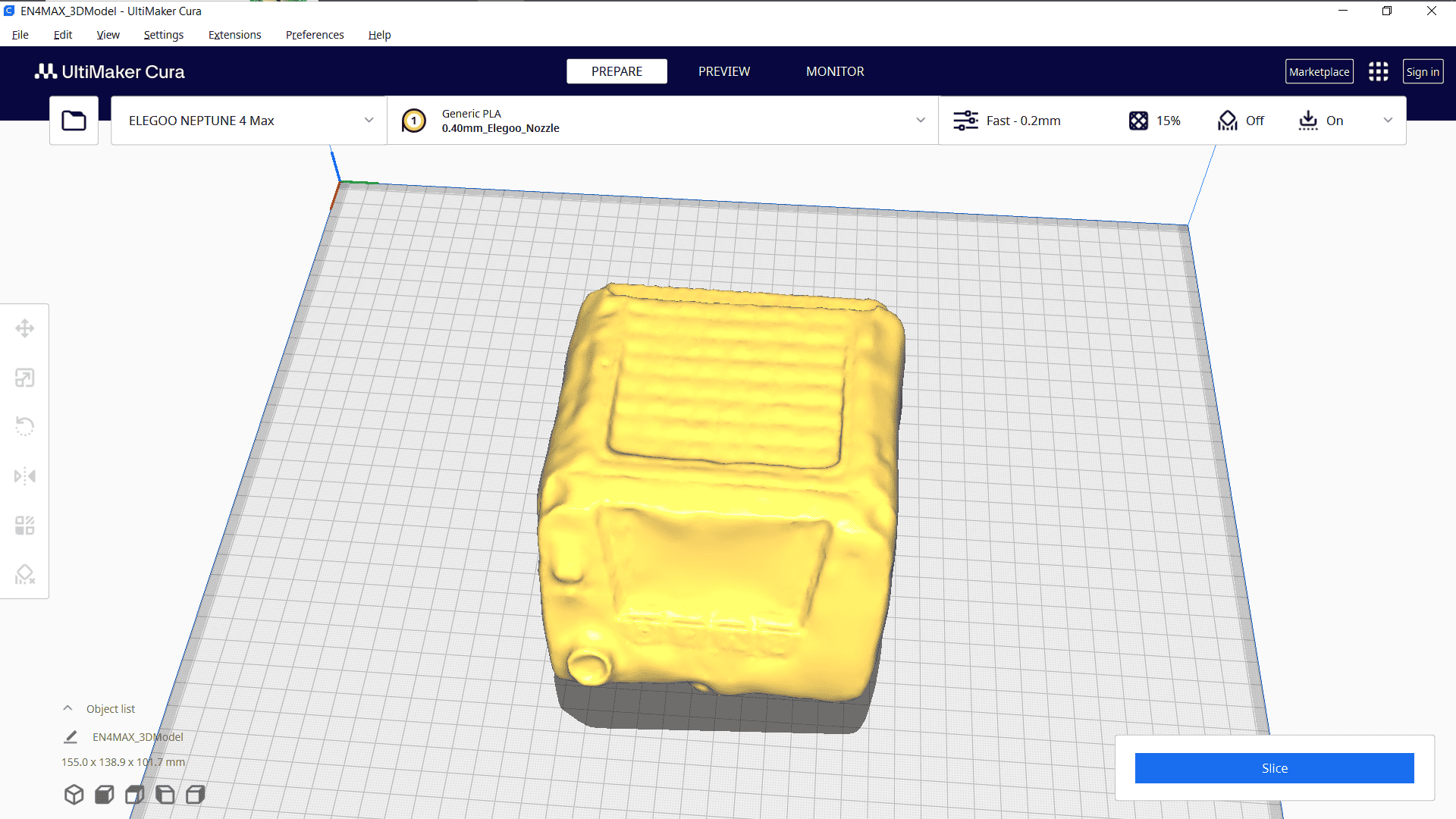Click the Sign in button
This screenshot has width=1456, height=819.
pos(1423,71)
